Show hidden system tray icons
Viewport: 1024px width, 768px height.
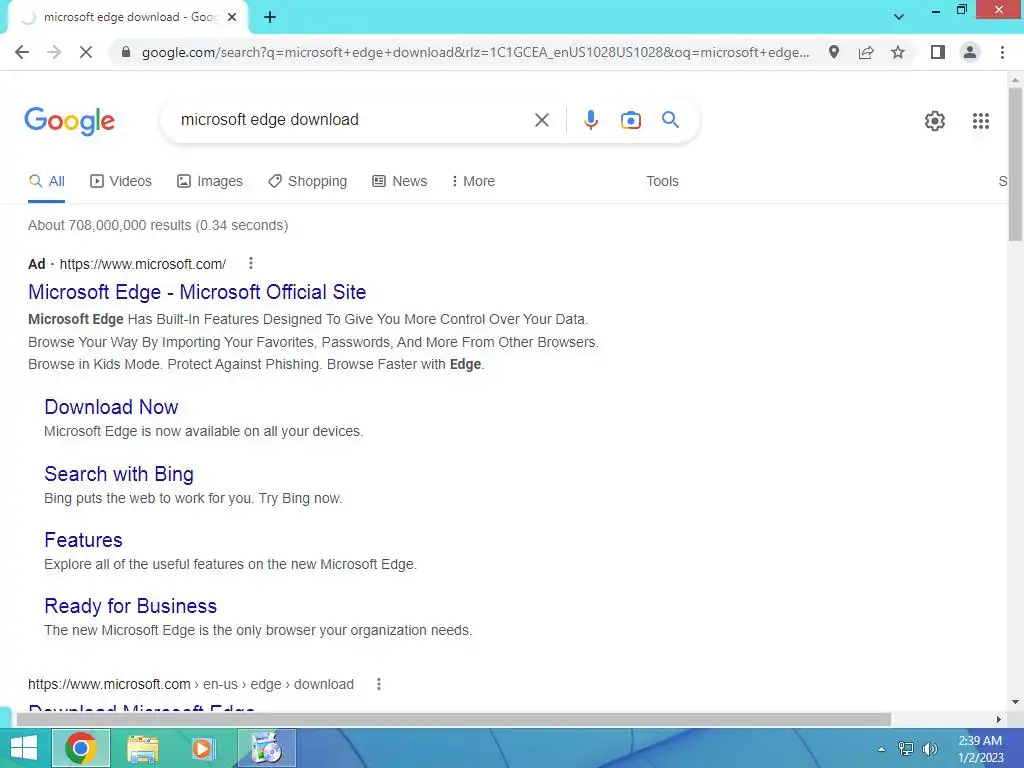tap(881, 749)
